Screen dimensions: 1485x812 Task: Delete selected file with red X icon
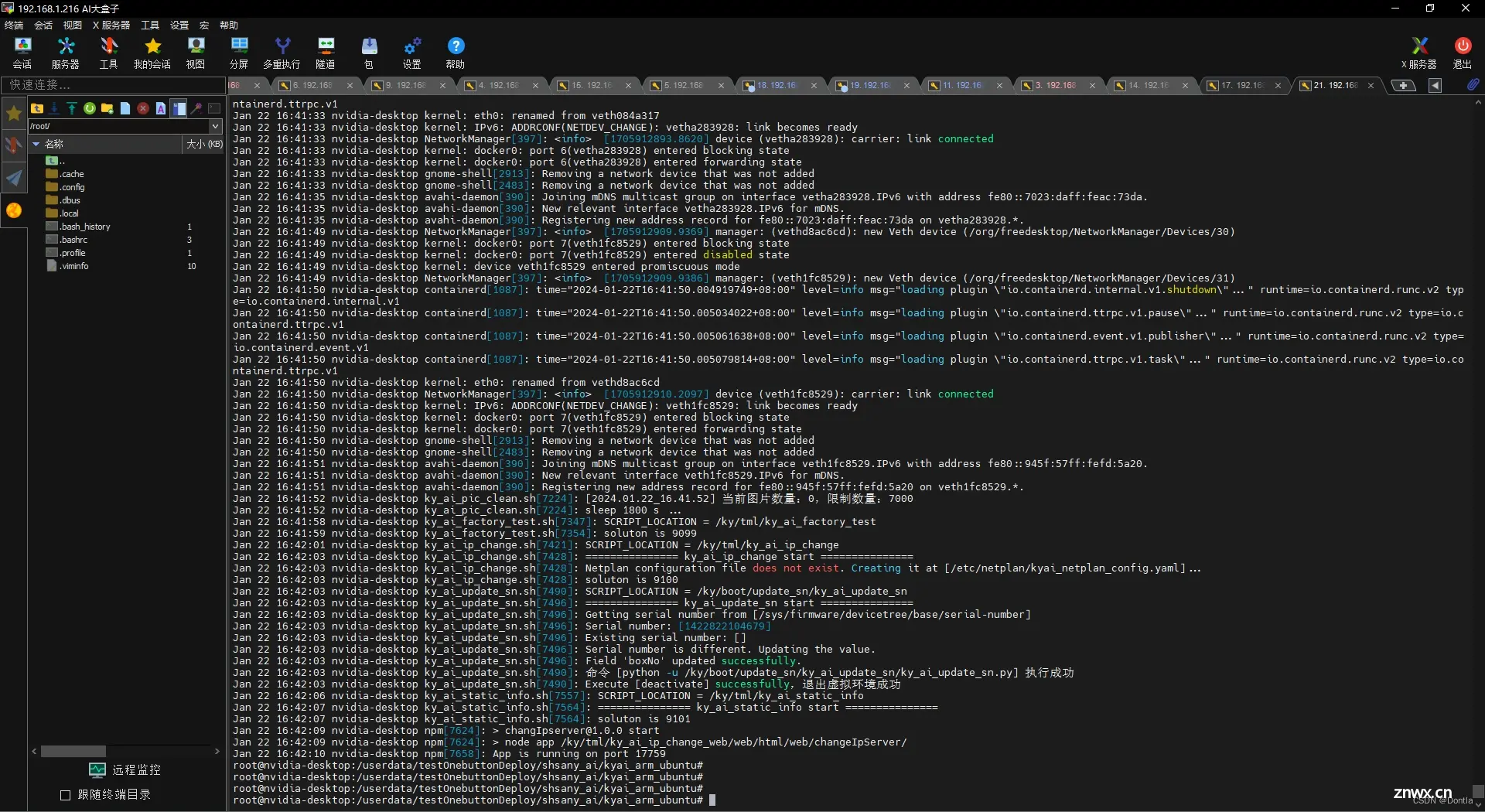(x=143, y=108)
